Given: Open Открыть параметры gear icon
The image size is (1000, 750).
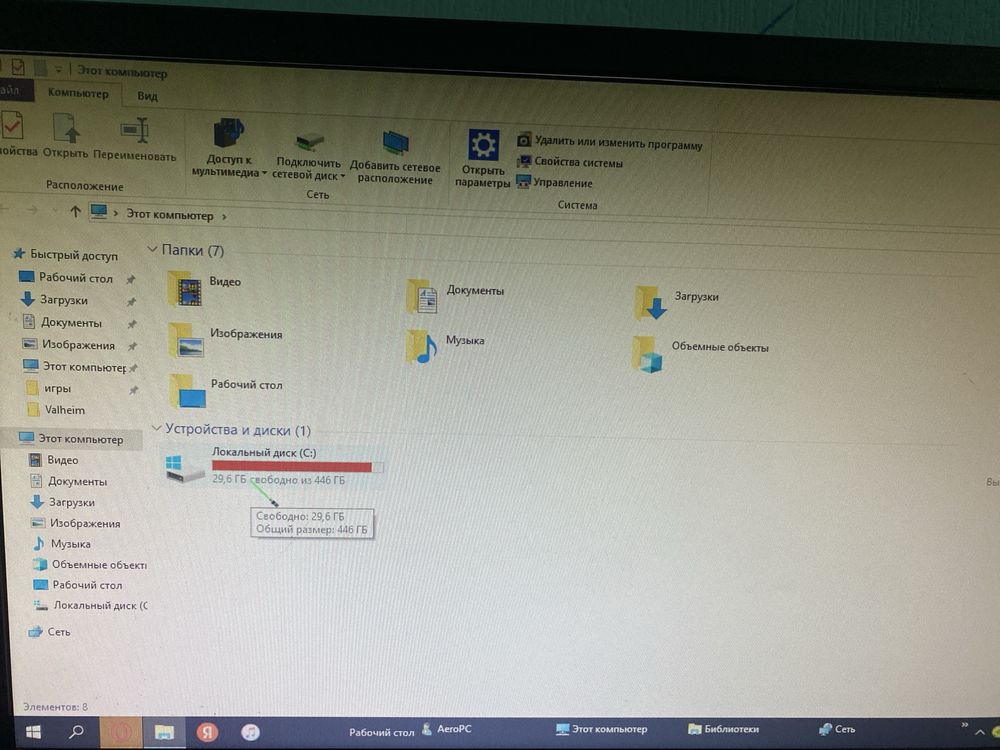Looking at the screenshot, I should click(x=483, y=145).
